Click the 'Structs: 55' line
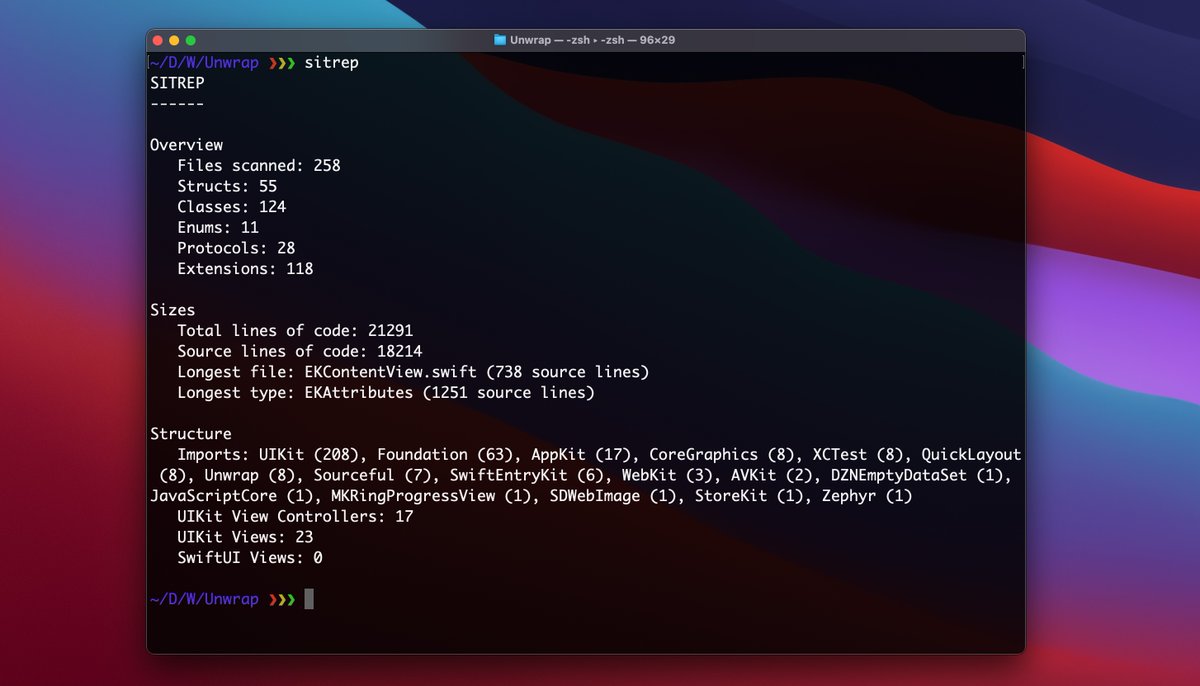The height and width of the screenshot is (686, 1200). [227, 186]
